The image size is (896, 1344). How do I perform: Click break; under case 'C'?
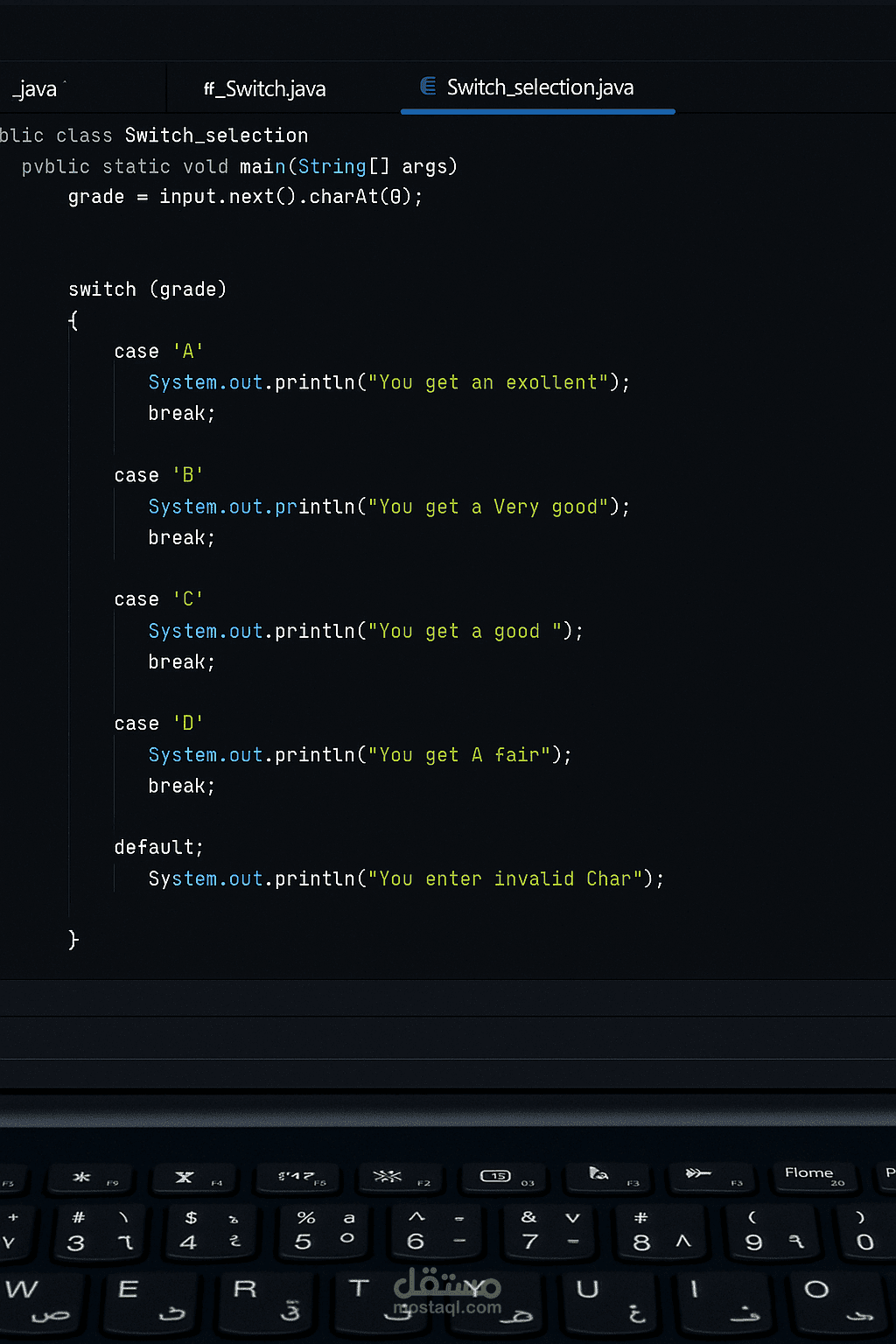click(181, 661)
